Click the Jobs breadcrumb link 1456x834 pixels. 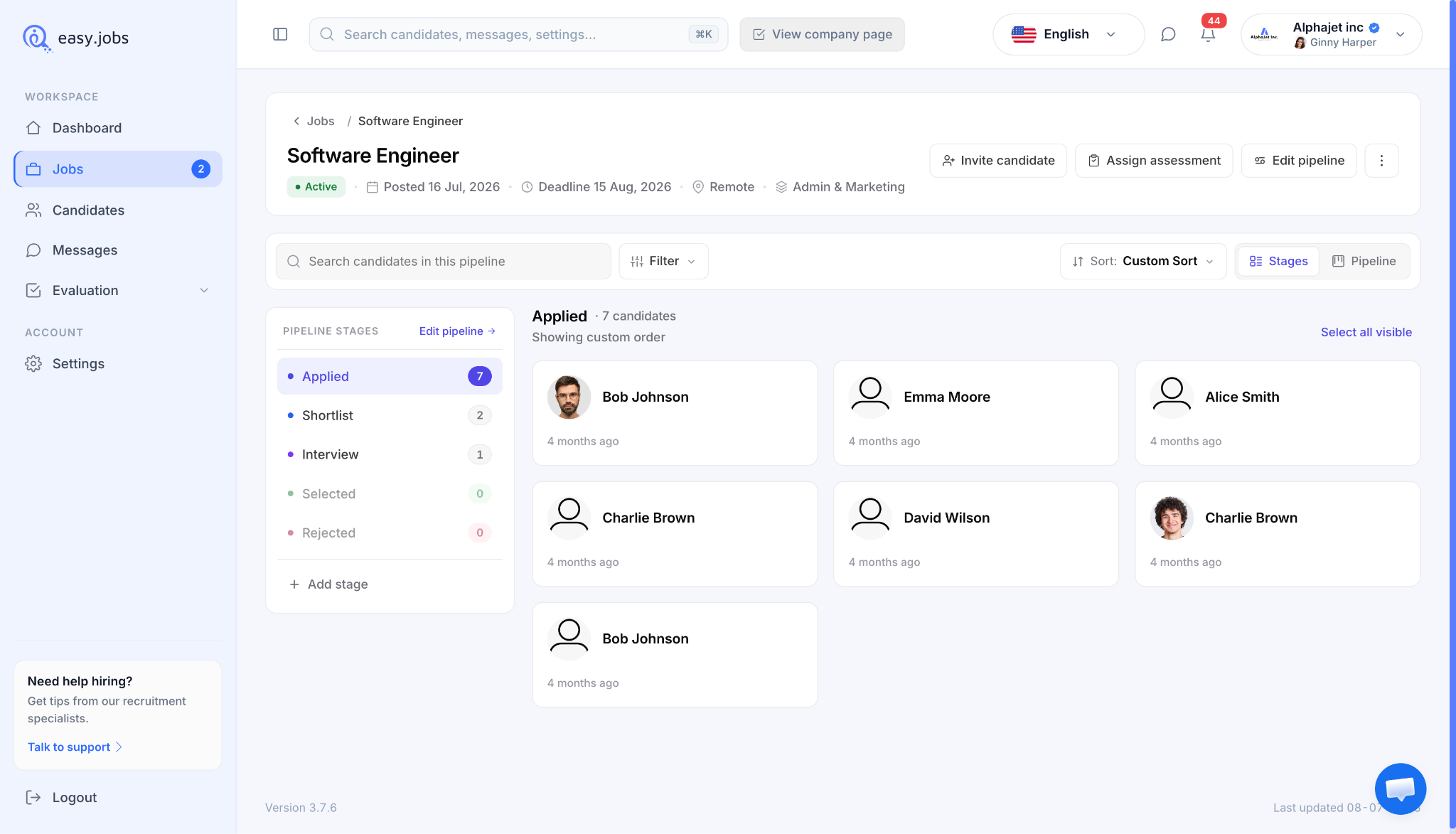tap(321, 122)
